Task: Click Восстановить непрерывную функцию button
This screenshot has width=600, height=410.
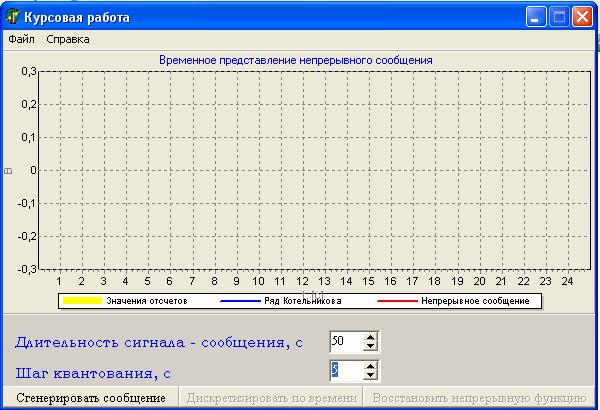Action: tap(479, 398)
